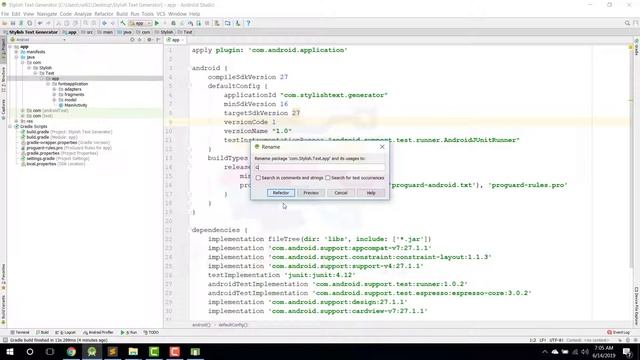Click the Preview button in Rename dialog
The image size is (640, 360).
pyautogui.click(x=311, y=193)
